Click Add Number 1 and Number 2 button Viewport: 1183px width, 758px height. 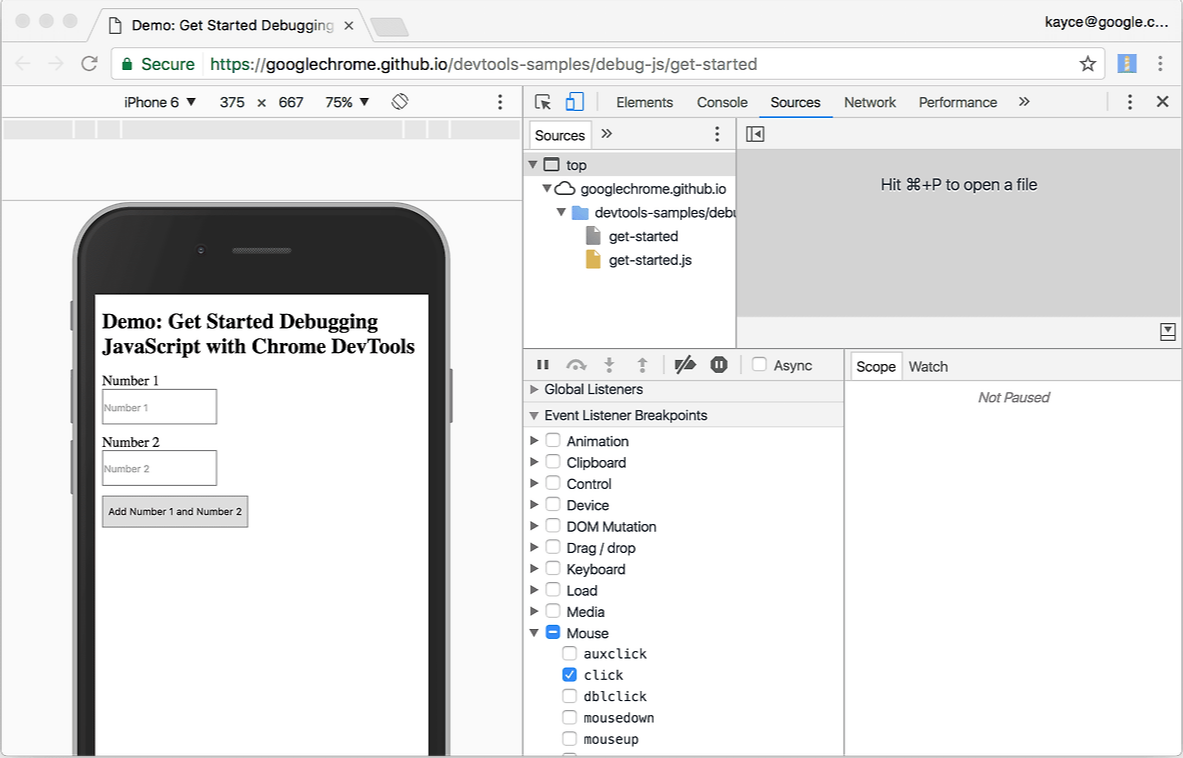[175, 511]
